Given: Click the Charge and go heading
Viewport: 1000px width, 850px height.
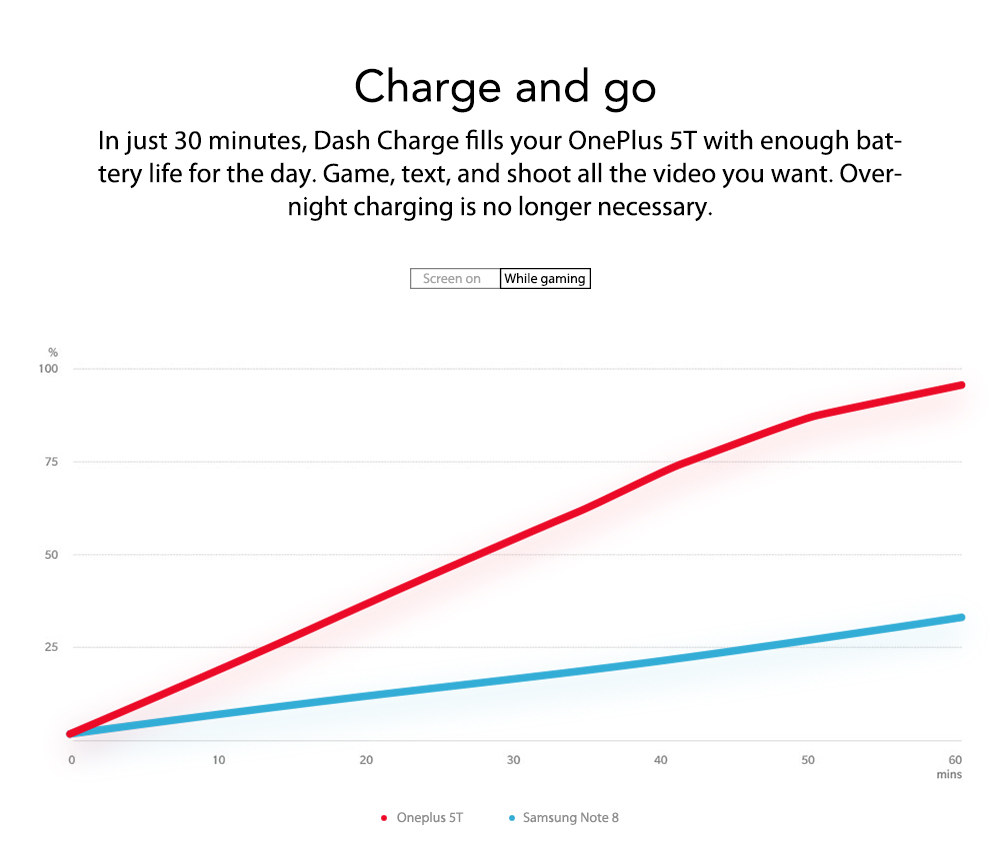Looking at the screenshot, I should pyautogui.click(x=505, y=87).
